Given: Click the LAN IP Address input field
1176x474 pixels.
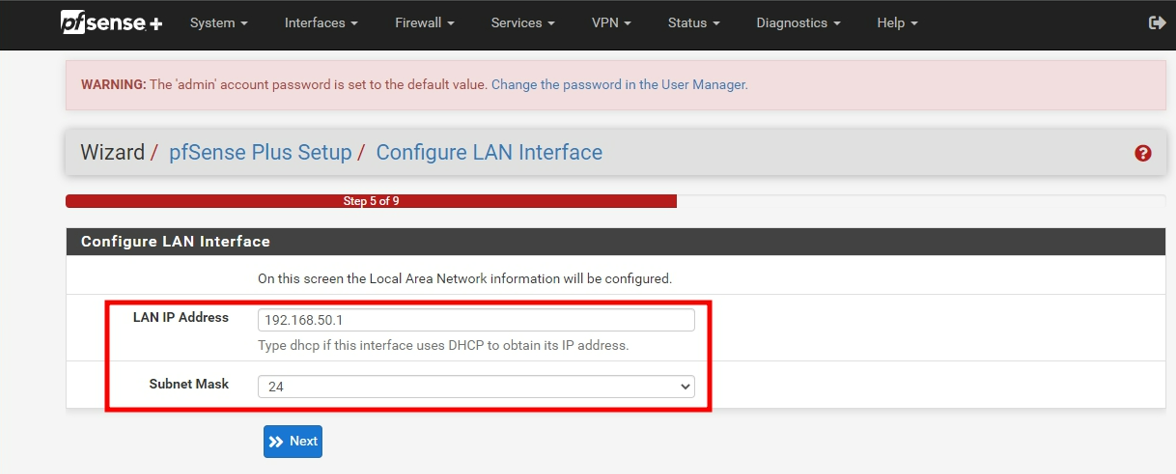Looking at the screenshot, I should click(476, 320).
